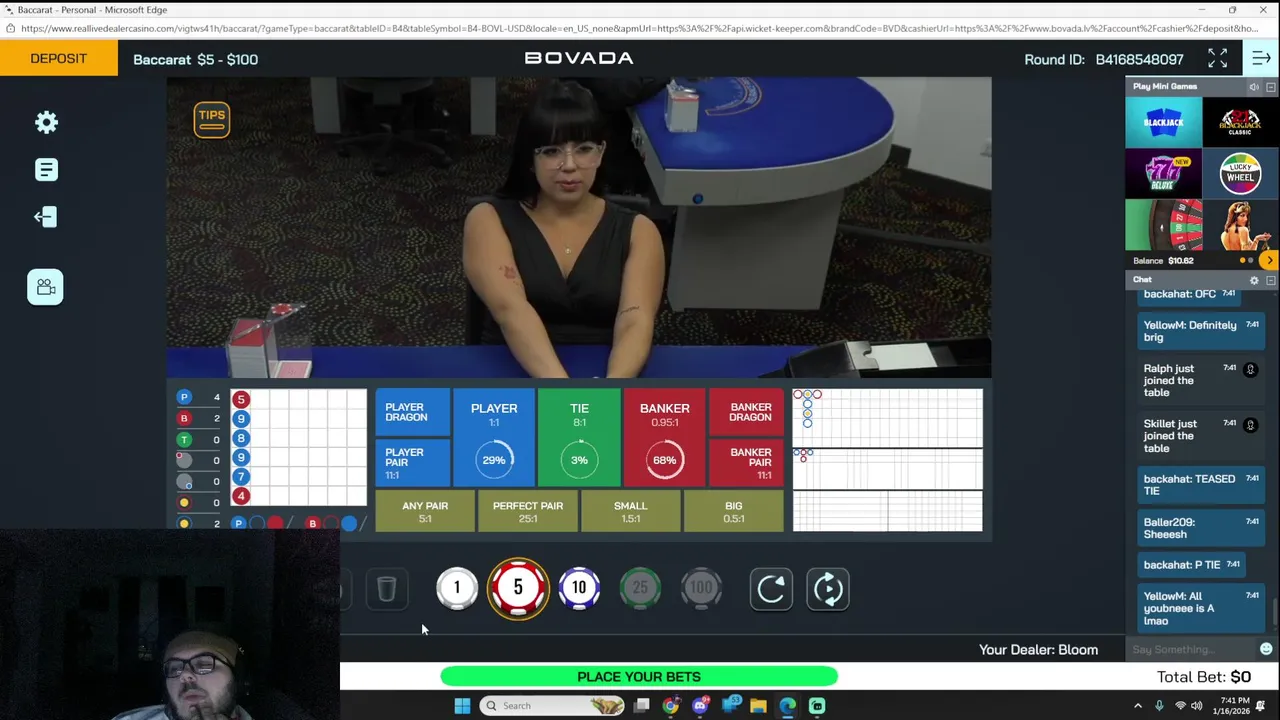Open the game rules document icon

pyautogui.click(x=46, y=170)
